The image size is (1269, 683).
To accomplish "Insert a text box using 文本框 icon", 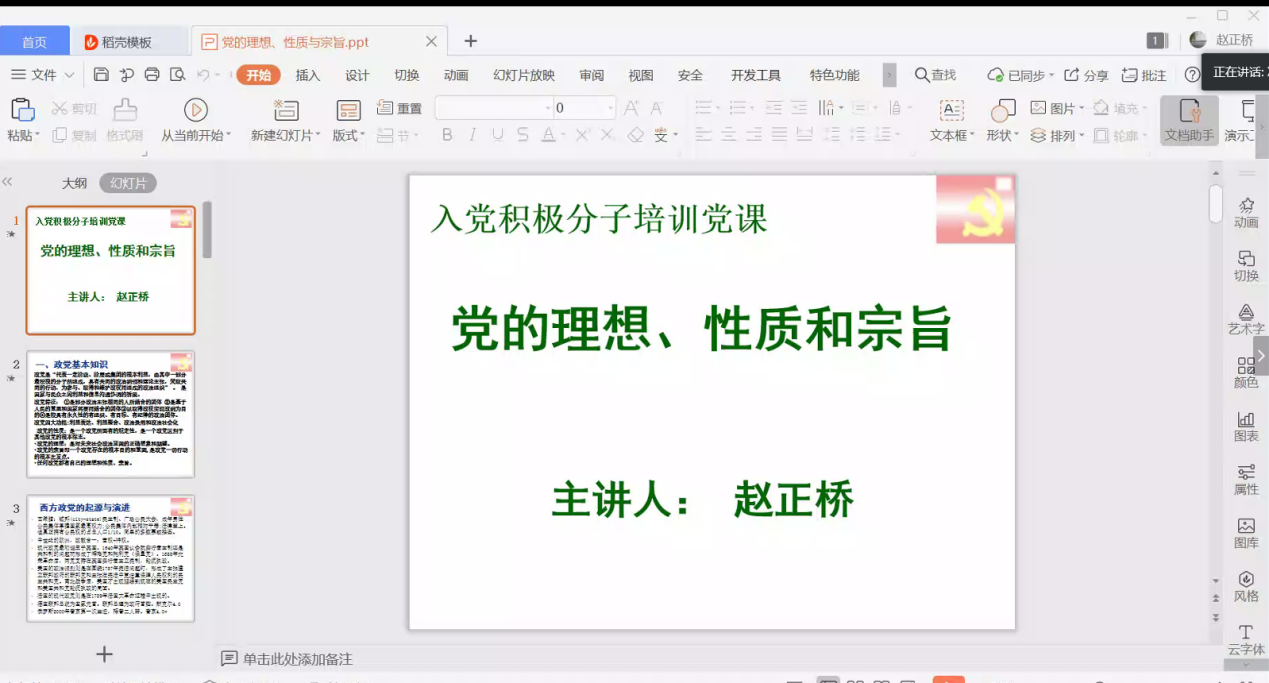I will tap(951, 110).
